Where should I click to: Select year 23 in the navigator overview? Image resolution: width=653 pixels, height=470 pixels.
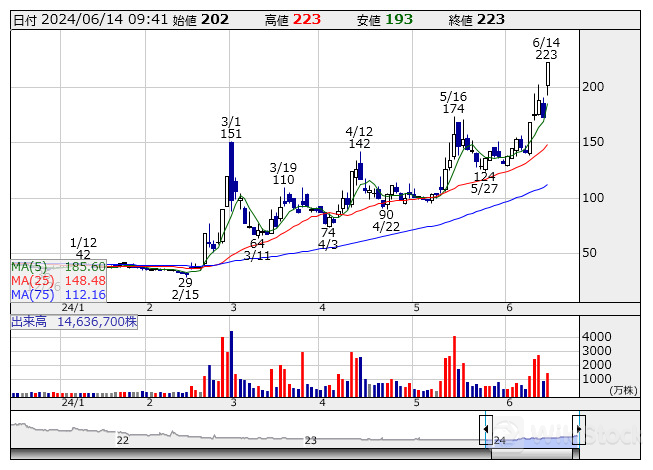(310, 440)
